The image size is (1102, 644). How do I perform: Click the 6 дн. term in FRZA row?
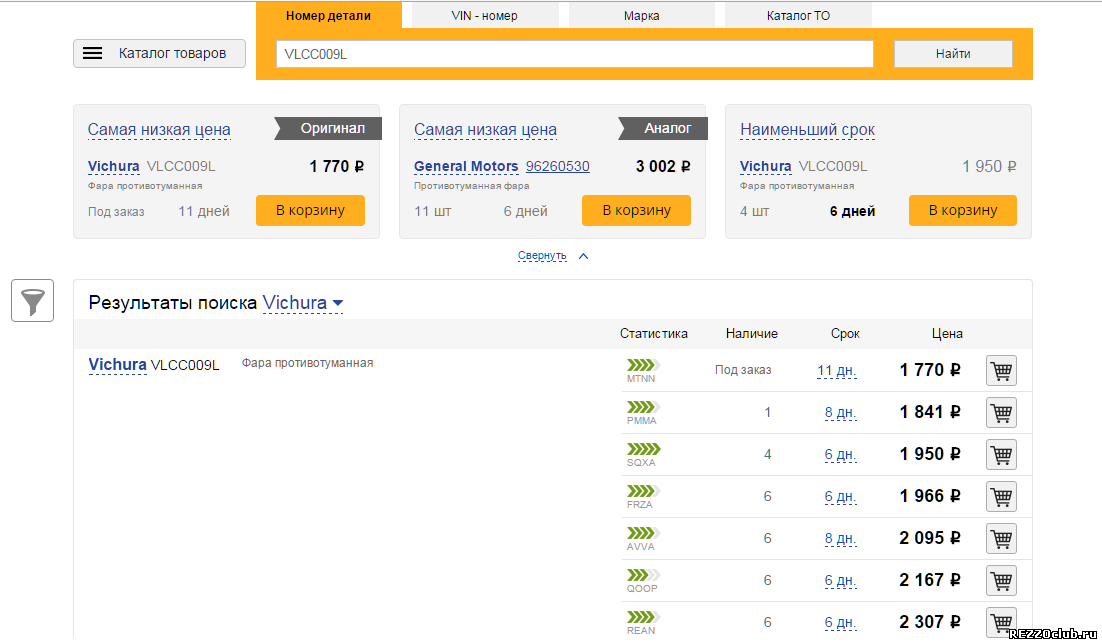point(841,497)
